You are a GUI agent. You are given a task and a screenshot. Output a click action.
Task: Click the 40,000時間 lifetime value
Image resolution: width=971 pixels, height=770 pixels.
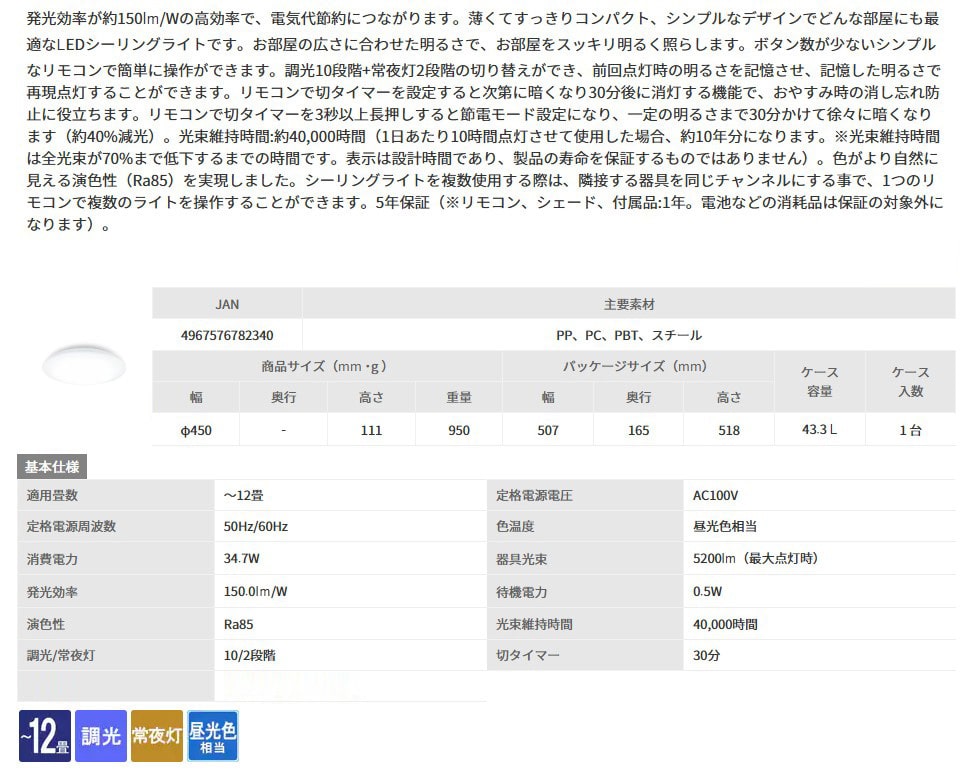point(725,624)
